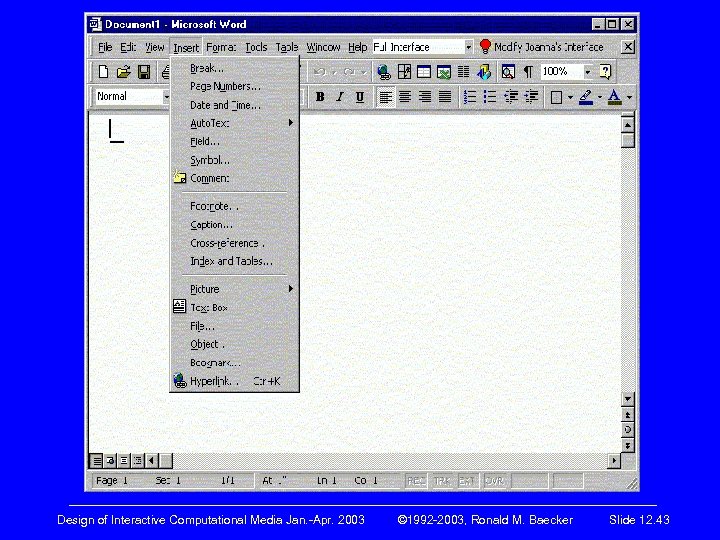
Task: Select Footnote... menu entry
Action: click(x=235, y=206)
